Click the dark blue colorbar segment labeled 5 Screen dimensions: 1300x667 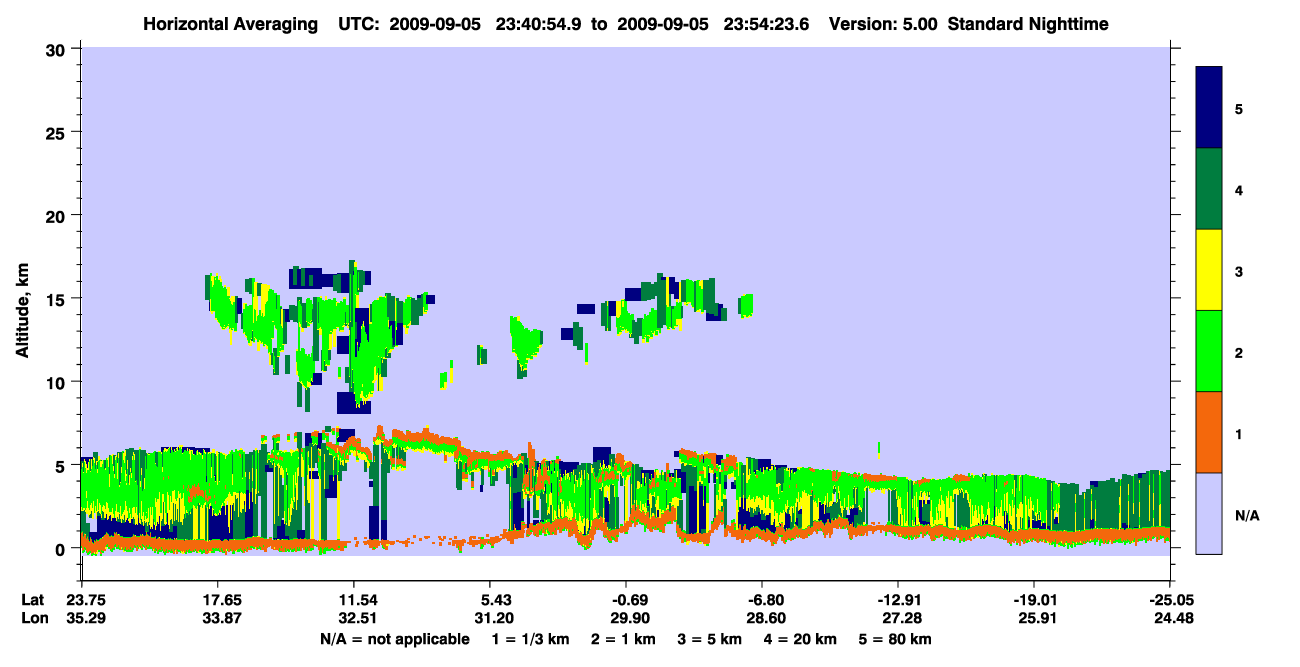coord(1209,108)
